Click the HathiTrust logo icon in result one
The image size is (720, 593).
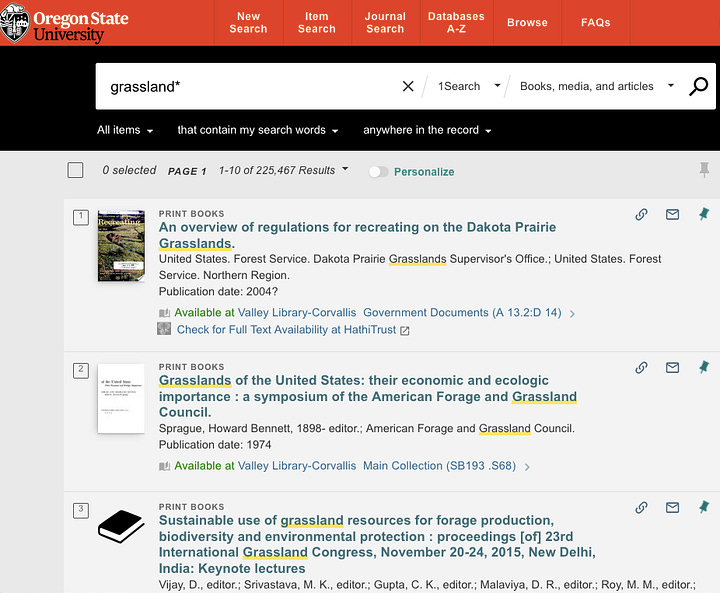coord(164,329)
